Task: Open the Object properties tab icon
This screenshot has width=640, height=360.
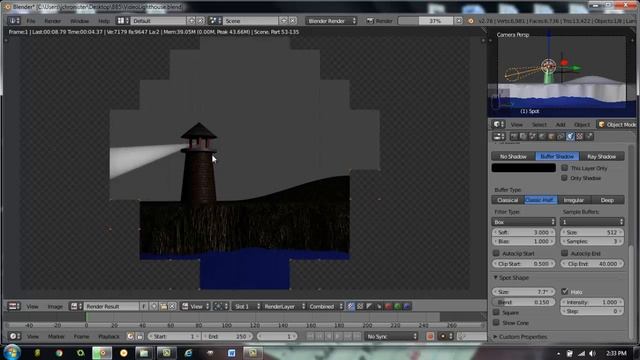Action: (x=551, y=137)
